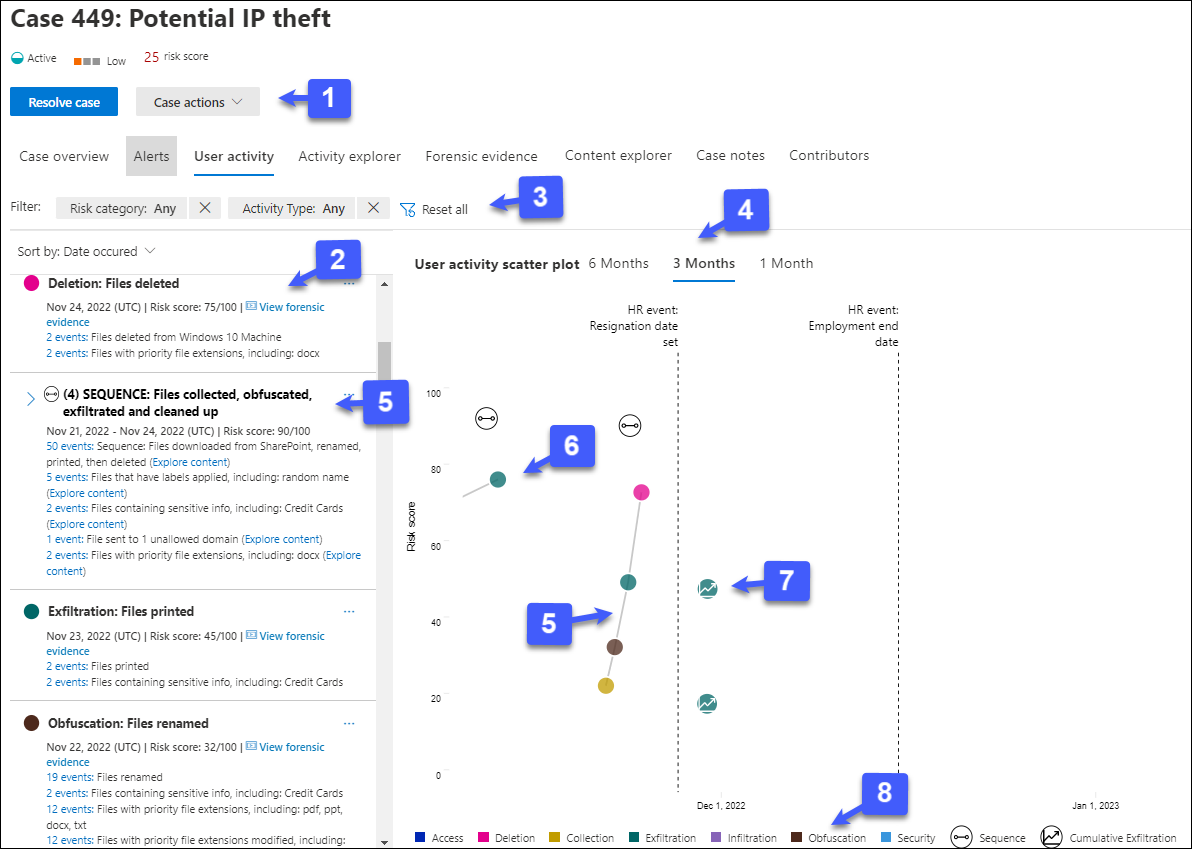This screenshot has width=1192, height=849.
Task: Open the more options menu on Deletion: Files deleted
Action: pos(349,284)
